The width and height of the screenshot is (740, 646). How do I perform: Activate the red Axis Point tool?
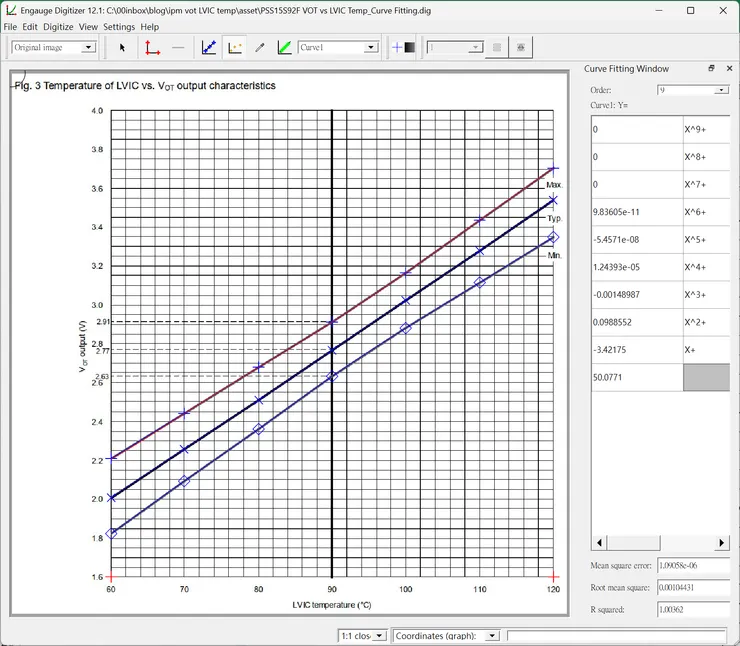(x=151, y=47)
